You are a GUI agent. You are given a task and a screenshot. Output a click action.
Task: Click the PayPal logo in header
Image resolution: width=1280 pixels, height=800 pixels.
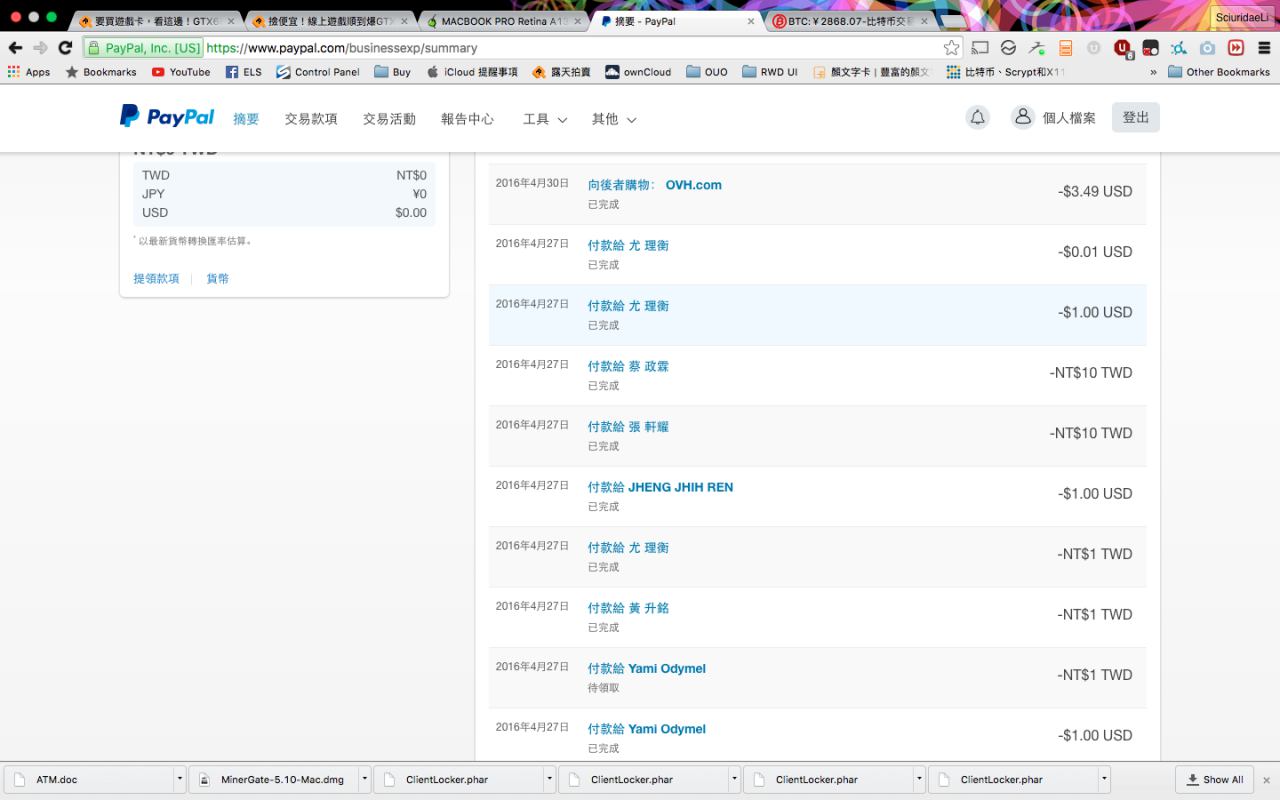(x=167, y=117)
